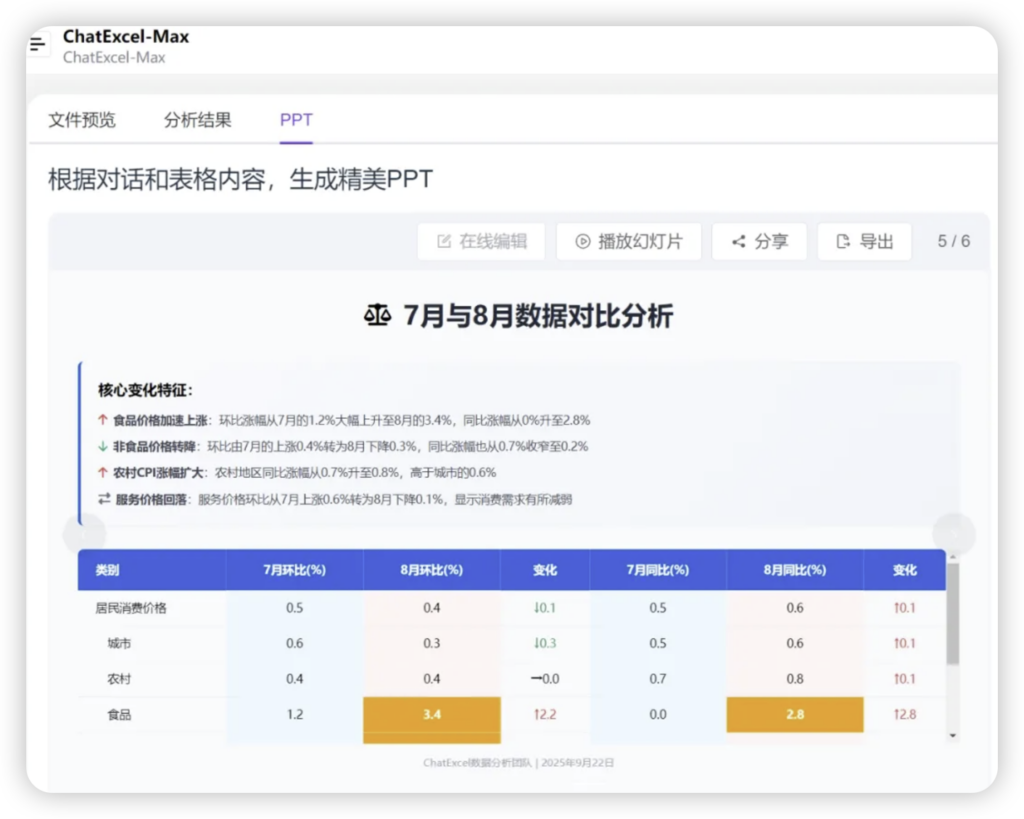Viewport: 1024px width, 819px height.
Task: Switch to the 文件预览 tab
Action: click(x=82, y=120)
